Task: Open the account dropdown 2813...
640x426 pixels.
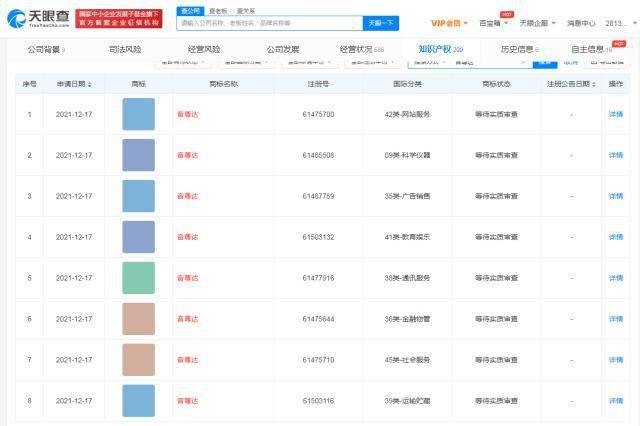Action: pos(621,23)
